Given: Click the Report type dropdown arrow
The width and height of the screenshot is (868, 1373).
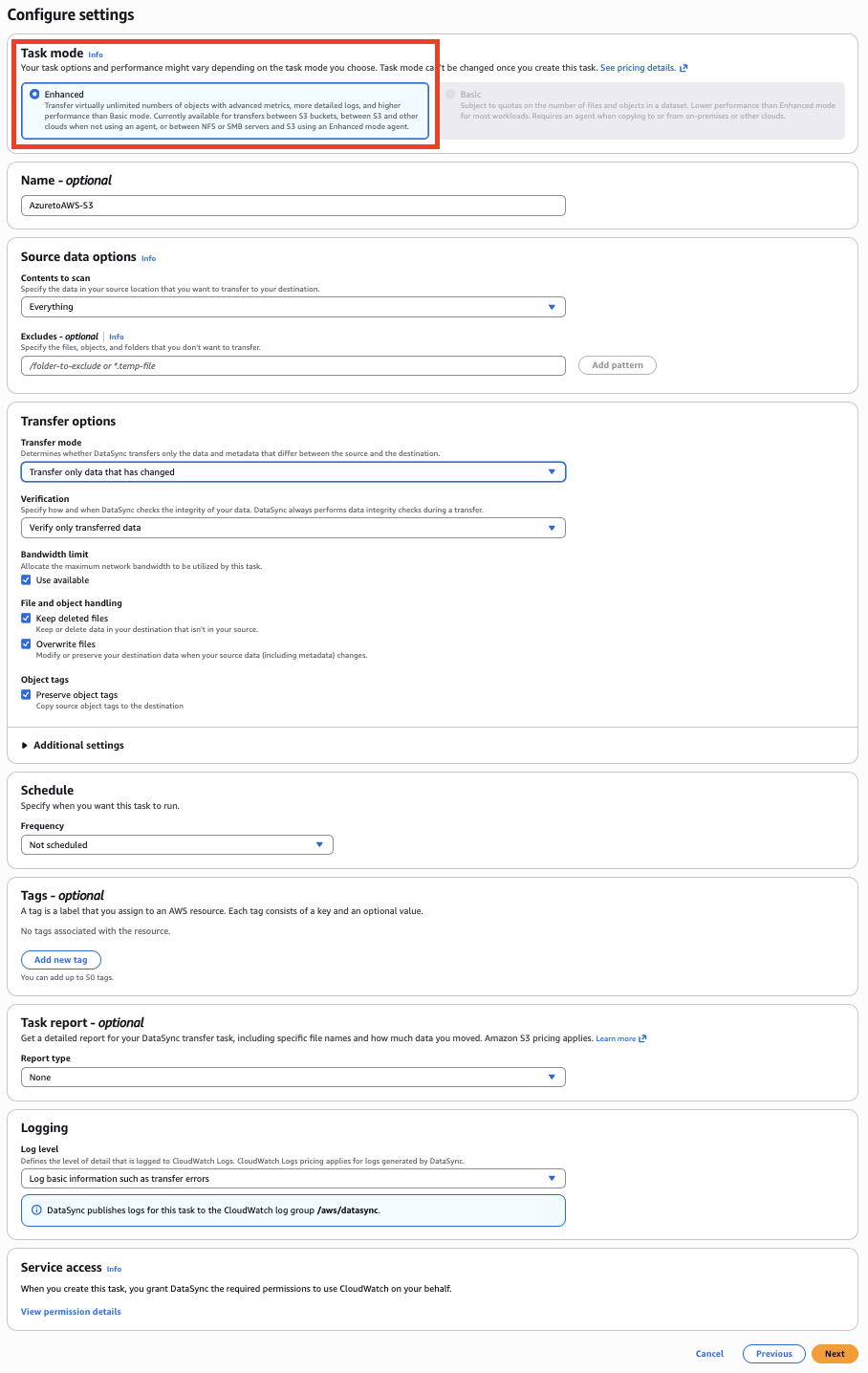Looking at the screenshot, I should (x=552, y=1078).
